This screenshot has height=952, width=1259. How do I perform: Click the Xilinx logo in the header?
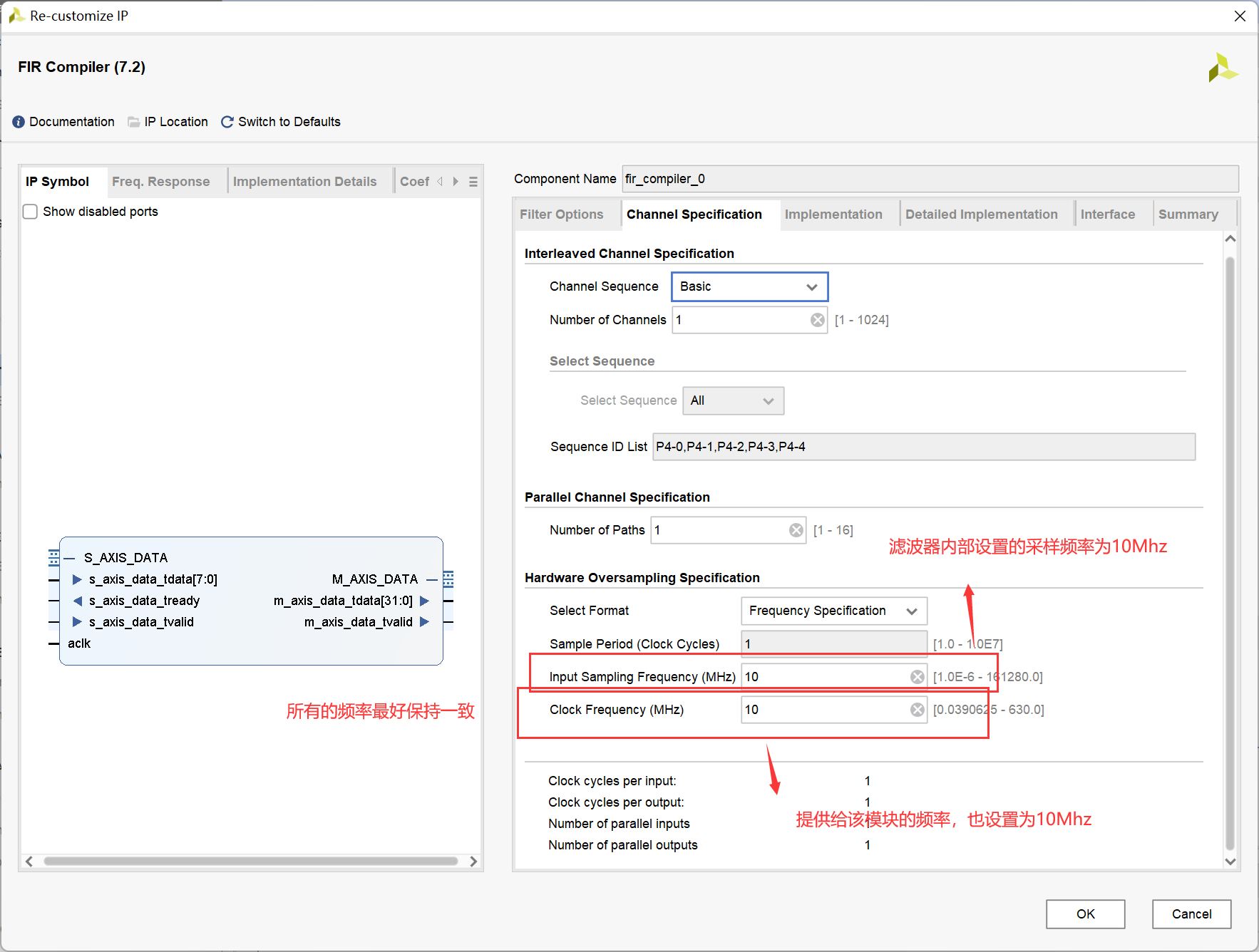coord(1223,68)
